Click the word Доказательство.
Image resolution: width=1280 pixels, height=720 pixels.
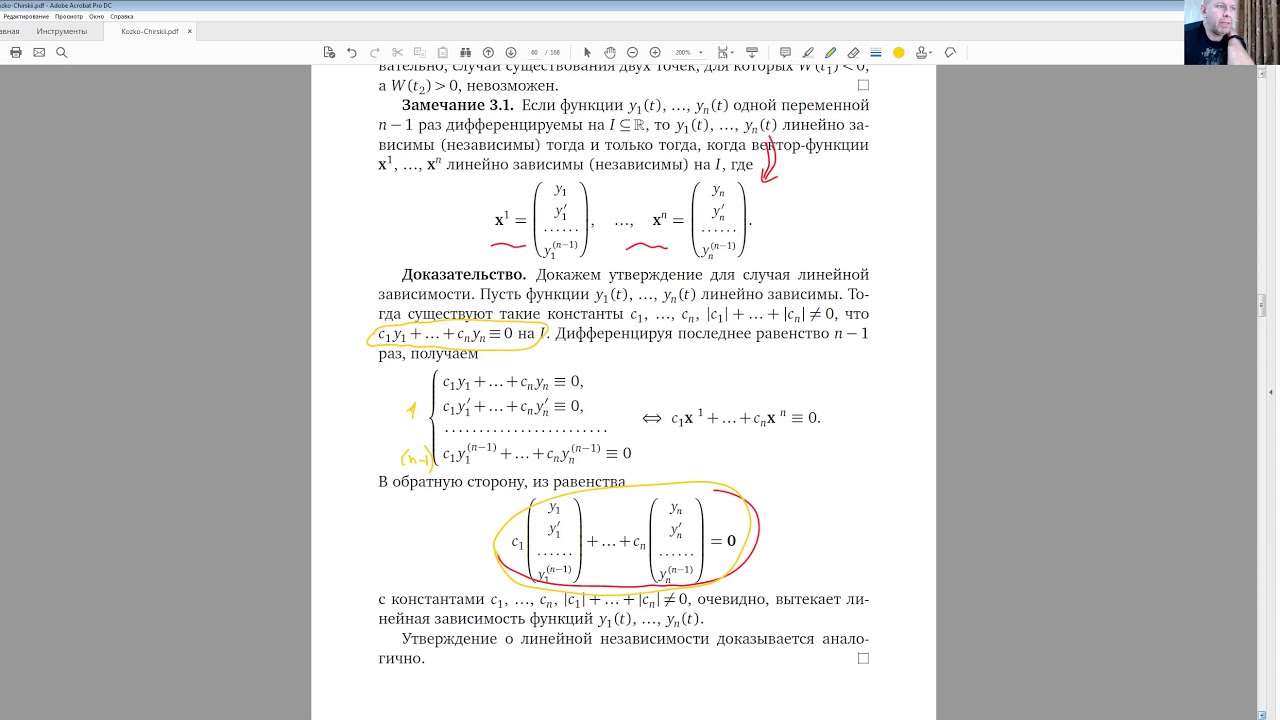pyautogui.click(x=464, y=274)
